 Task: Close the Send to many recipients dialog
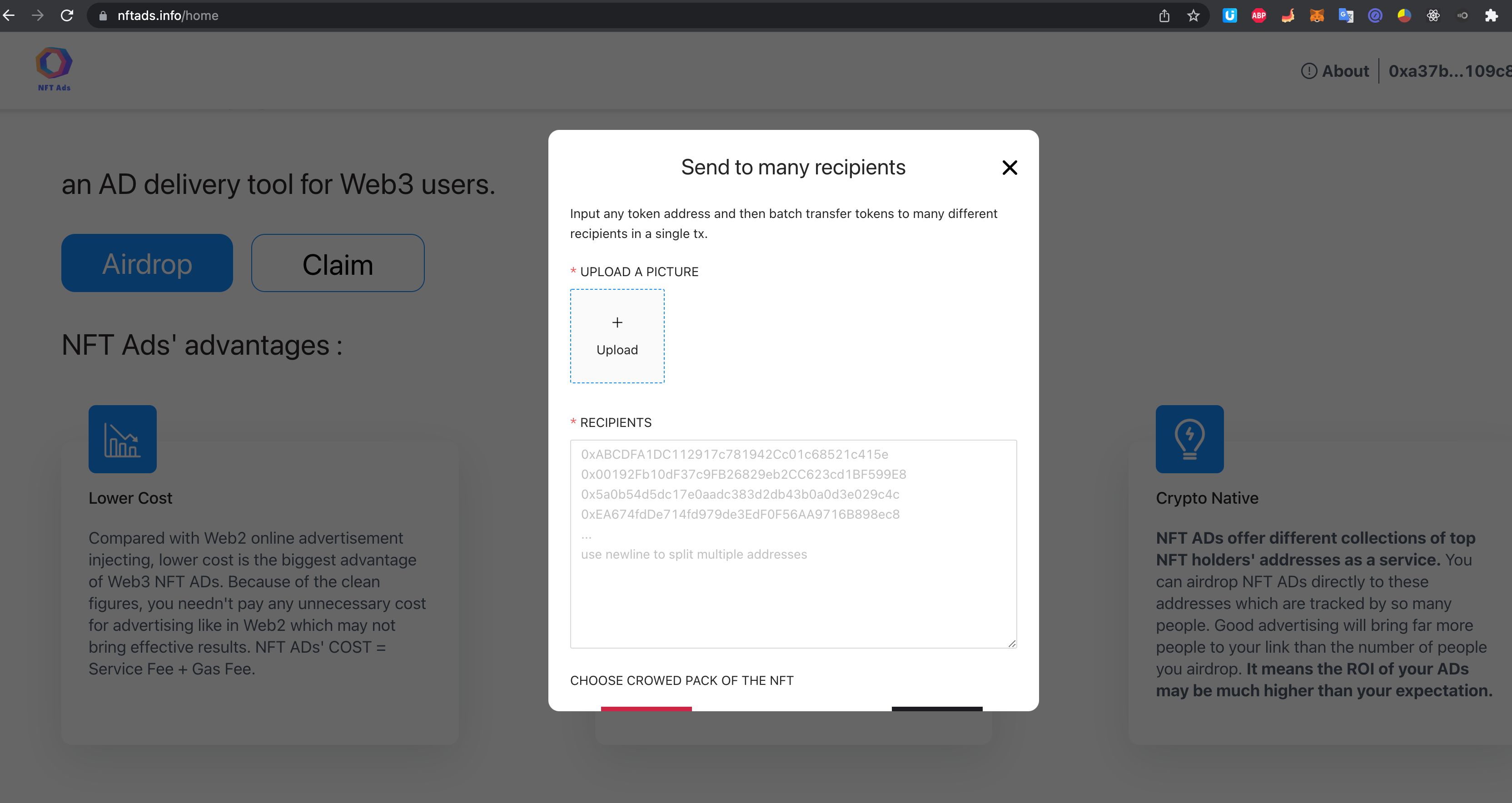(x=1009, y=167)
